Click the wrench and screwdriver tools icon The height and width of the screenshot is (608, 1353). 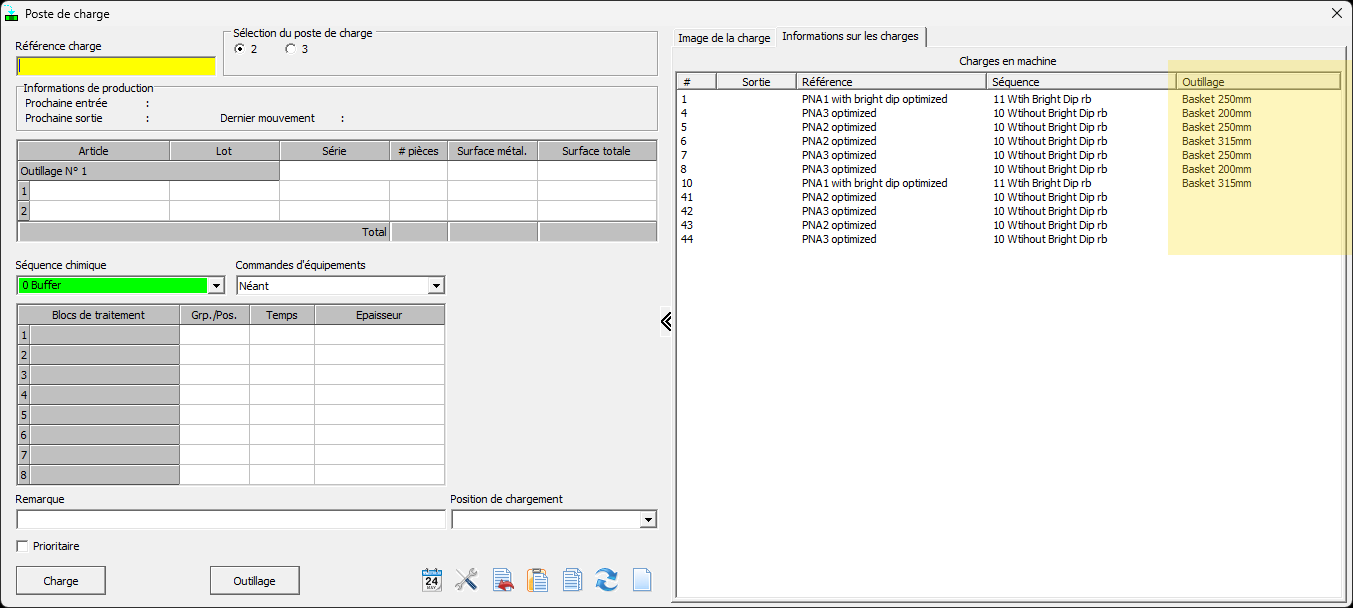coord(466,580)
